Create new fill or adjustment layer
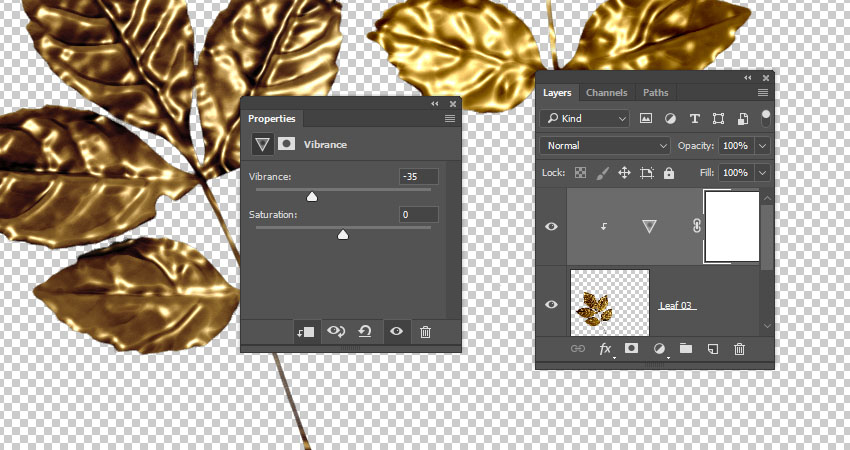Image resolution: width=850 pixels, height=450 pixels. 659,349
